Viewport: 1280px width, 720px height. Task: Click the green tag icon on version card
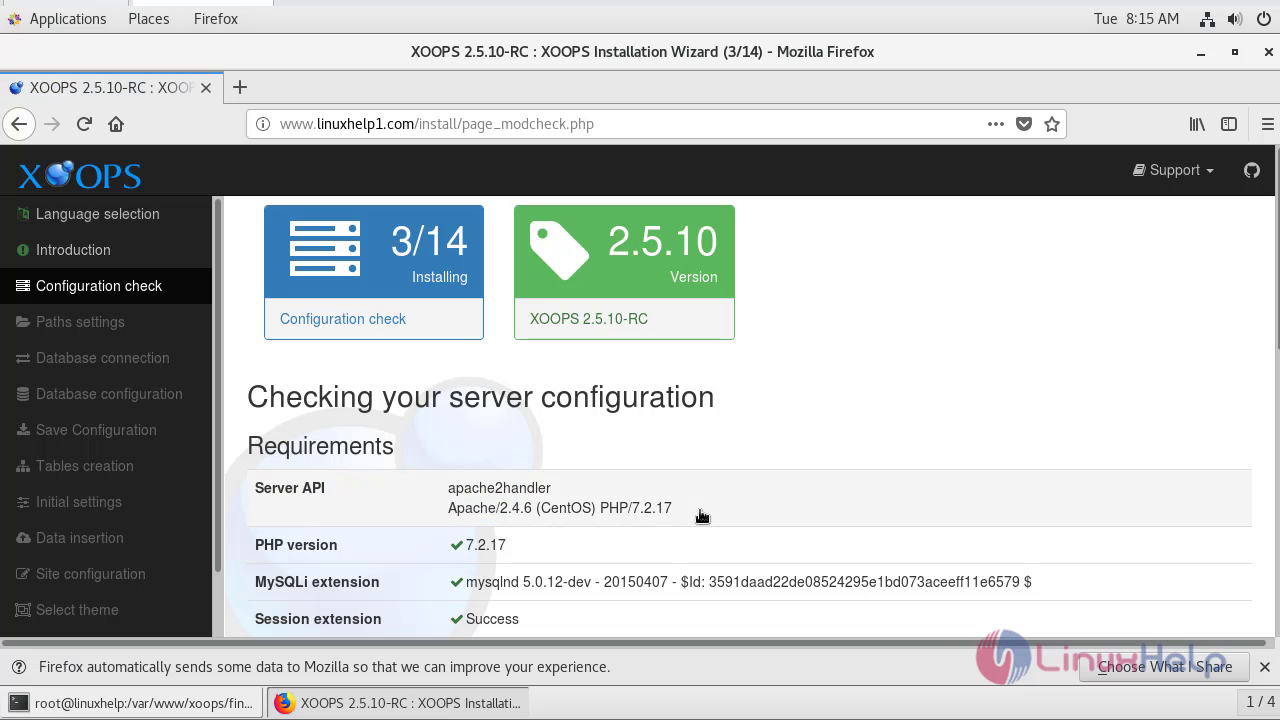(x=559, y=251)
